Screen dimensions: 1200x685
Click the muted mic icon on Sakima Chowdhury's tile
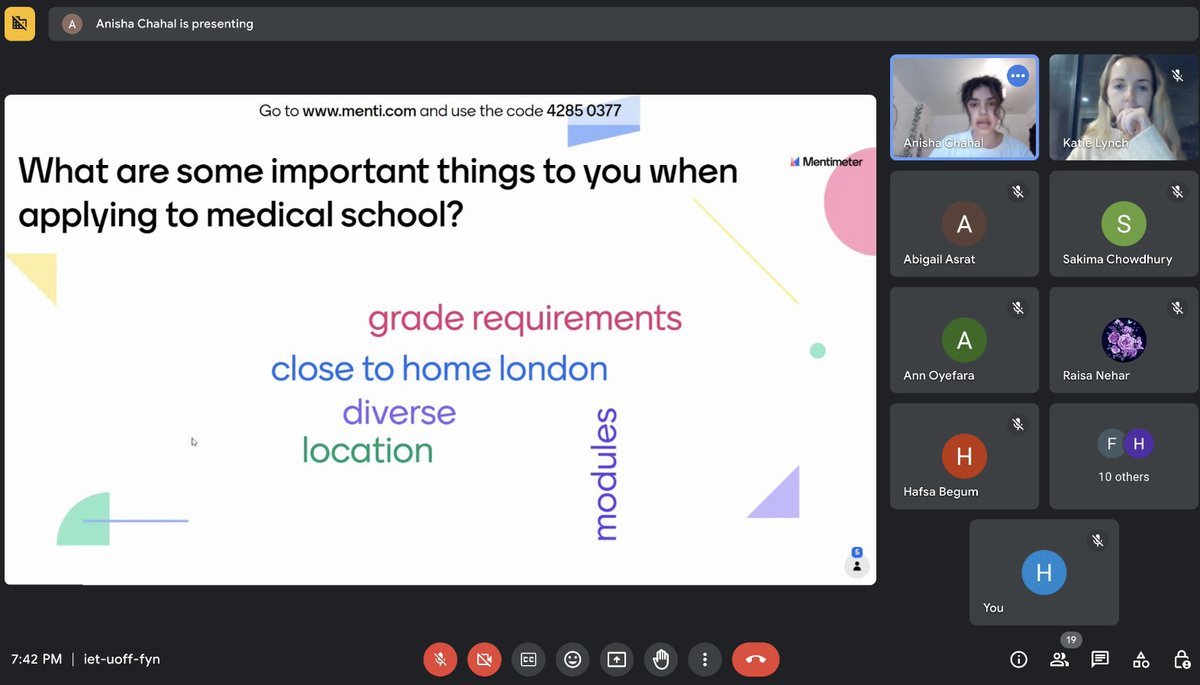click(x=1177, y=192)
